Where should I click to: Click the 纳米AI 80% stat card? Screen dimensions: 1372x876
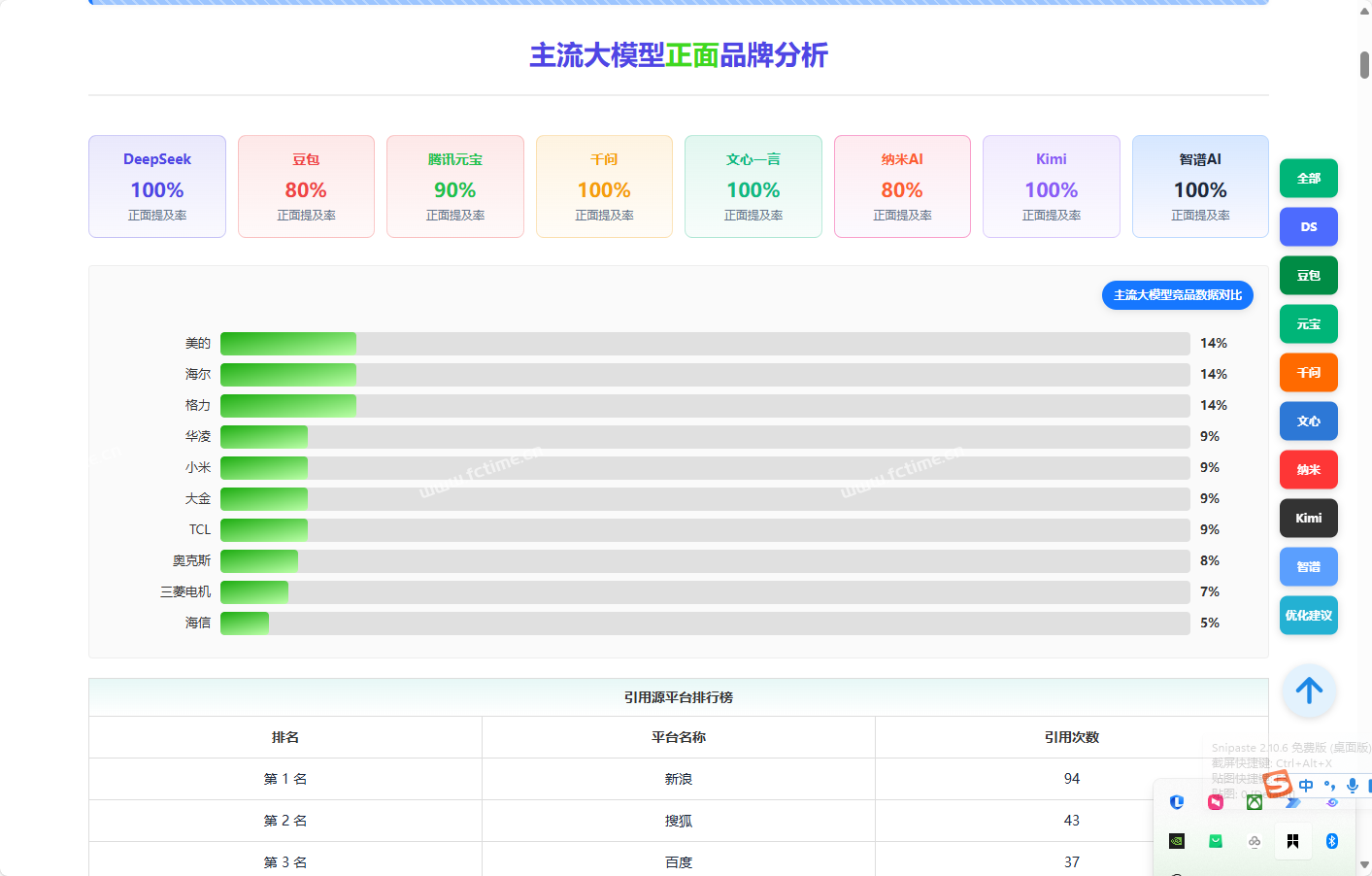pos(902,186)
